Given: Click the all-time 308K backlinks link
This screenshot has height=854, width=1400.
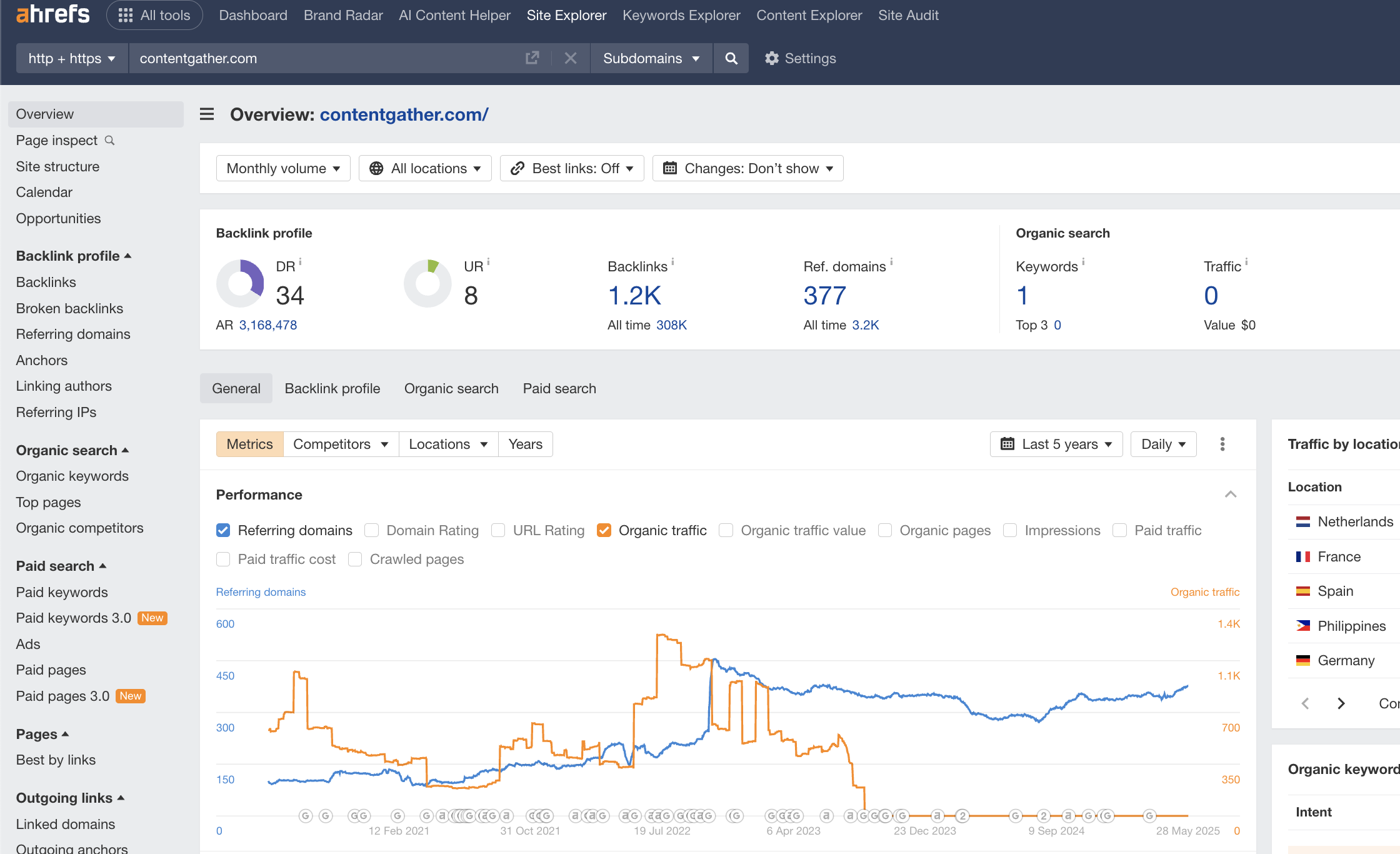Looking at the screenshot, I should click(671, 325).
